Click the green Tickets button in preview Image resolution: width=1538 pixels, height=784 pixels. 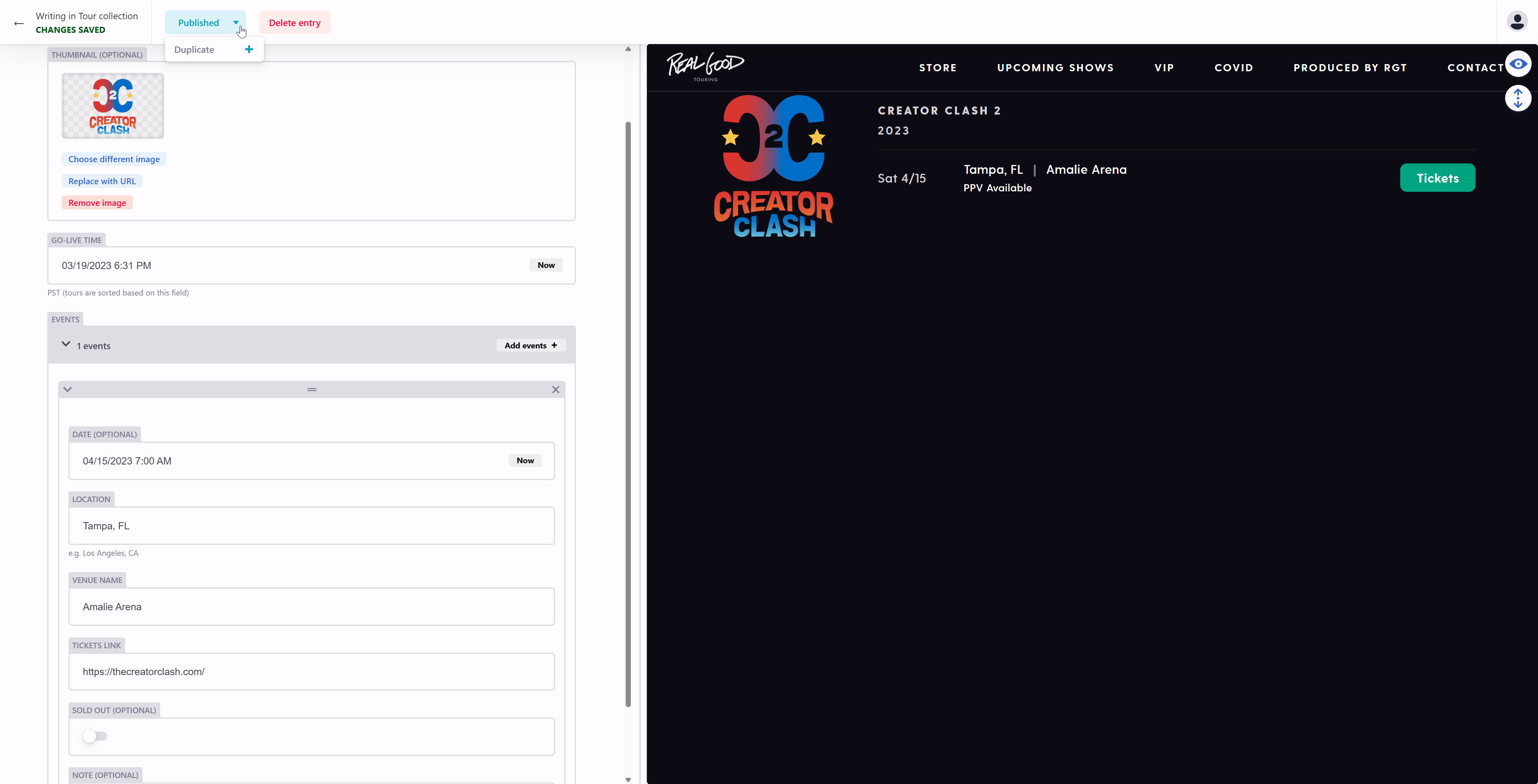click(1437, 177)
